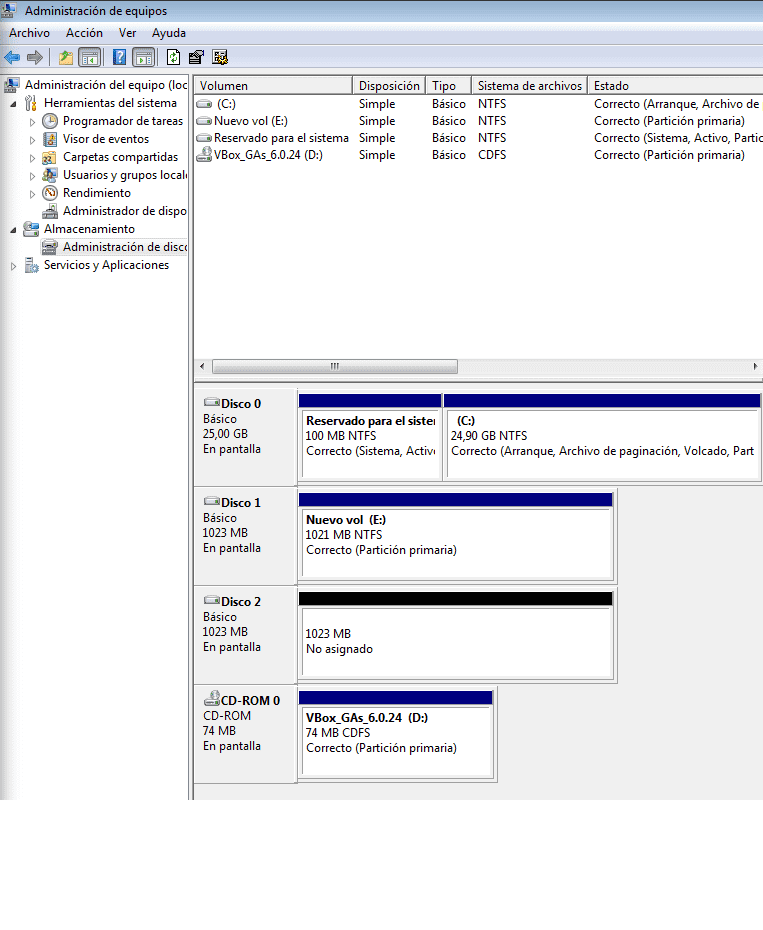Open the Help toolbar icon

pyautogui.click(x=119, y=58)
